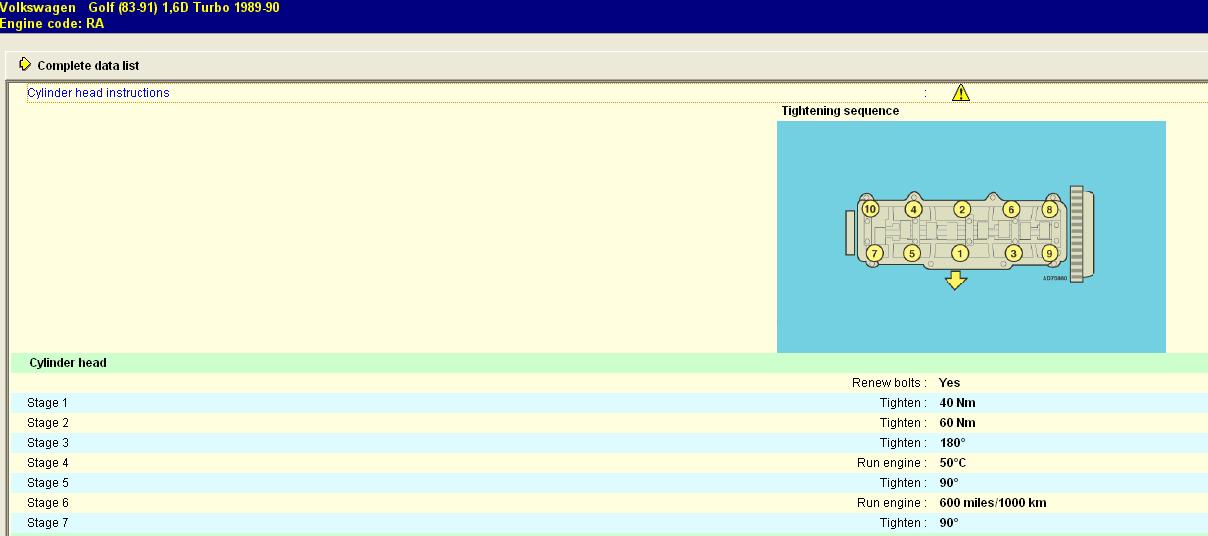Click the Volkswagen Golf title bar text
Screen dimensions: 1208x536
click(x=140, y=7)
